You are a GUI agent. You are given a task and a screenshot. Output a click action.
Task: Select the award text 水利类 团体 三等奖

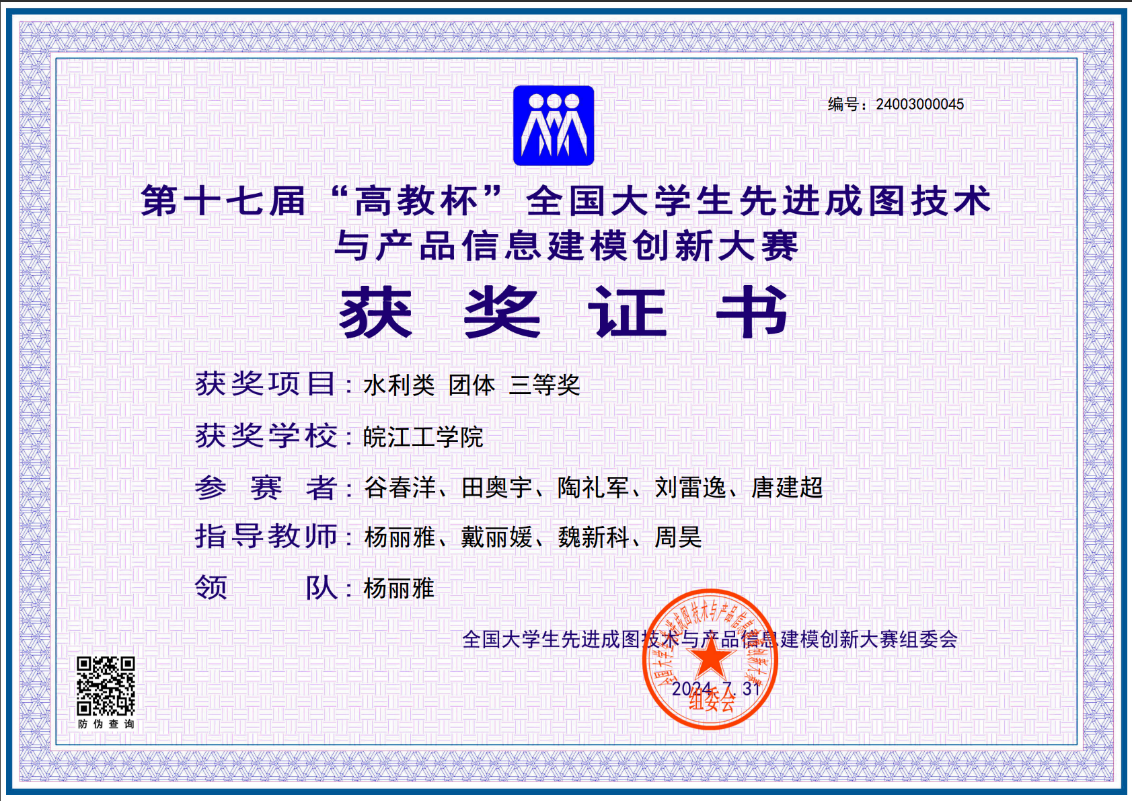point(471,385)
